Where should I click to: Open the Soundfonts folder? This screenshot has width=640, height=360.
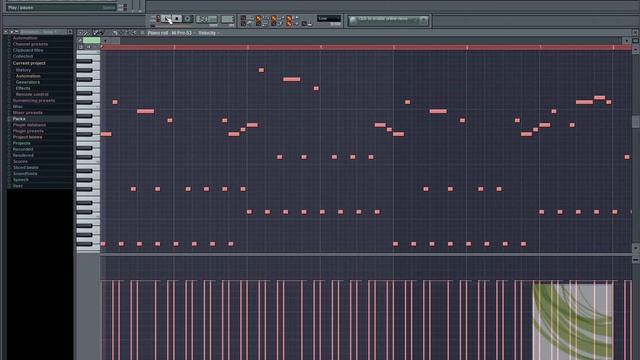25,174
